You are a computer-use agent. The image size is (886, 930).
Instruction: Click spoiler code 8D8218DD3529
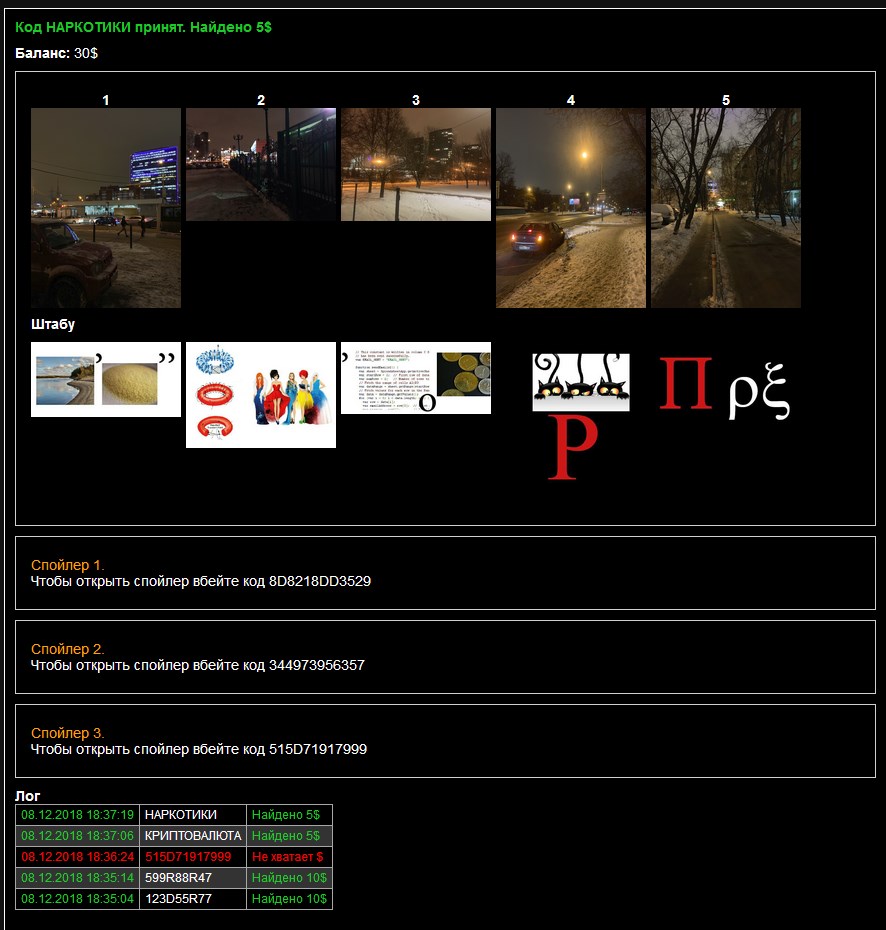click(320, 581)
